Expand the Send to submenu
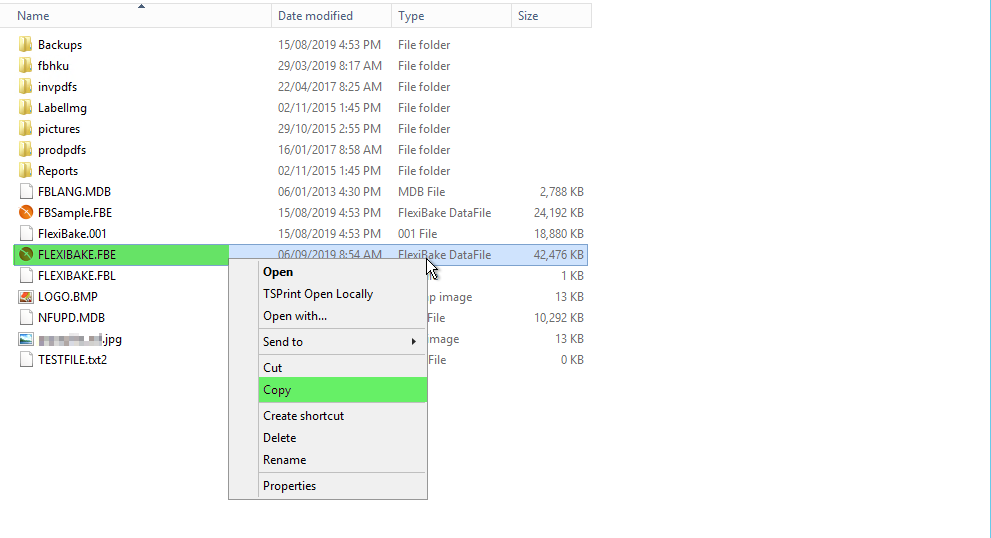 tap(343, 341)
